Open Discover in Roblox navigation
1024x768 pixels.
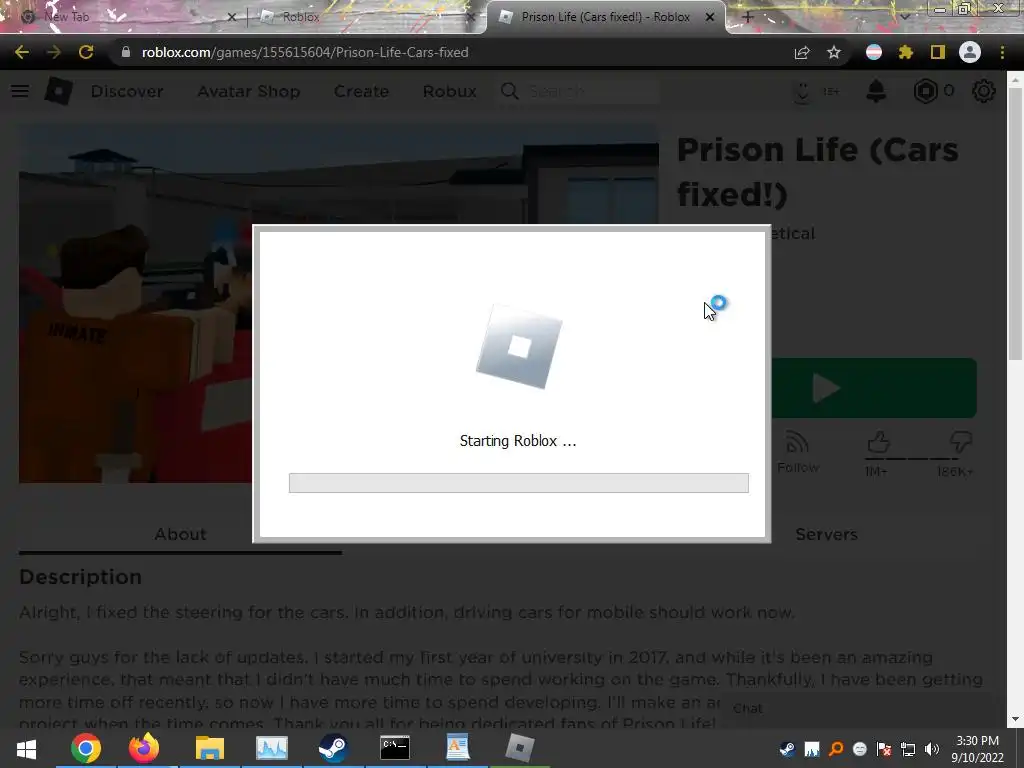pos(127,91)
